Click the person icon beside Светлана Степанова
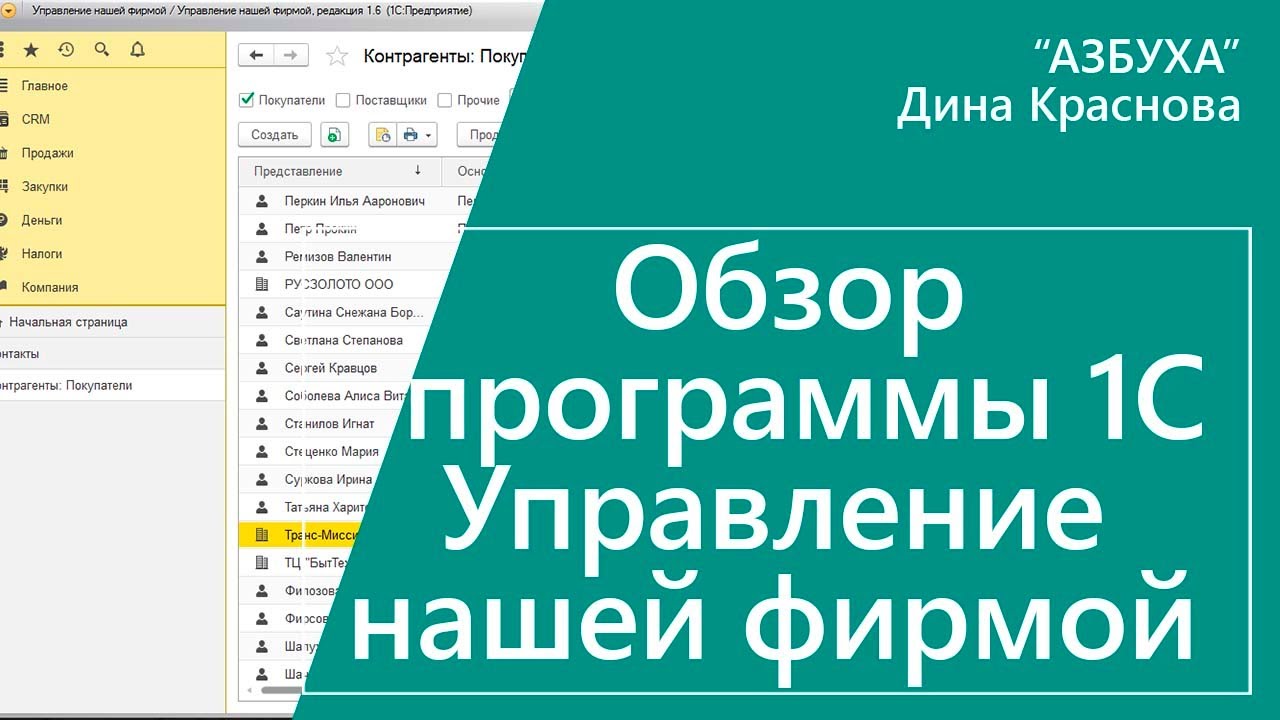This screenshot has width=1280, height=720. pos(262,340)
